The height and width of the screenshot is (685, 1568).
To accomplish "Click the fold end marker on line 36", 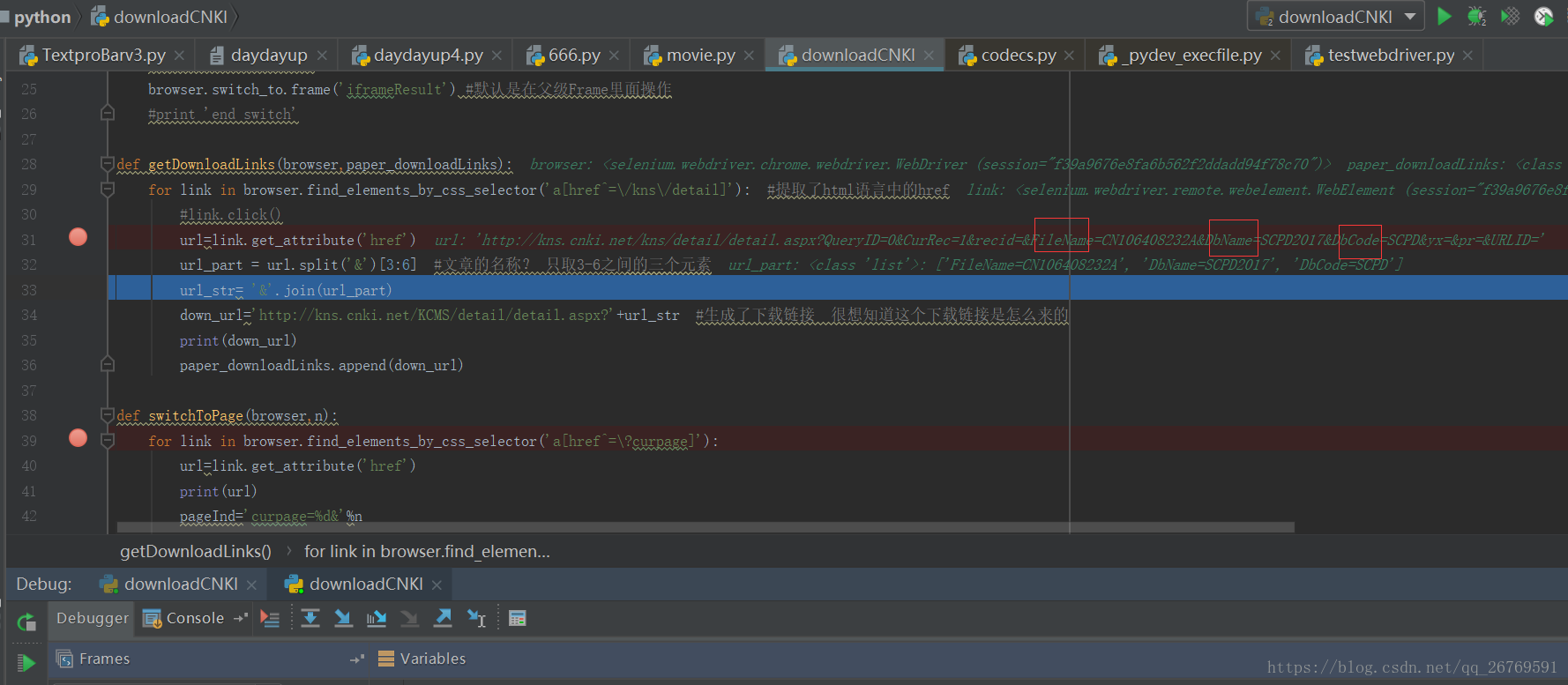I will tap(108, 364).
